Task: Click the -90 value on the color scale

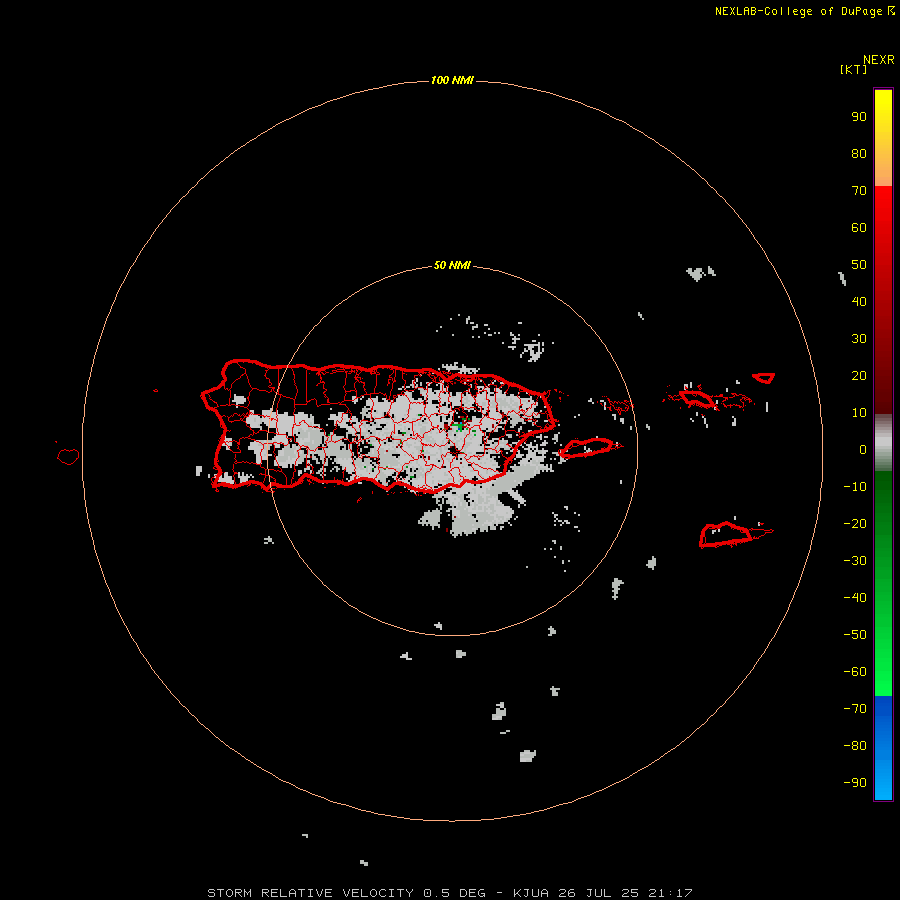Action: tap(855, 783)
